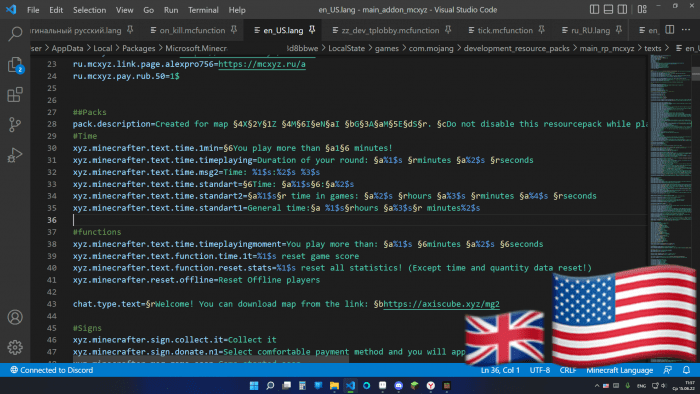Follow the https://mcxyz.ru/a link

(262, 64)
